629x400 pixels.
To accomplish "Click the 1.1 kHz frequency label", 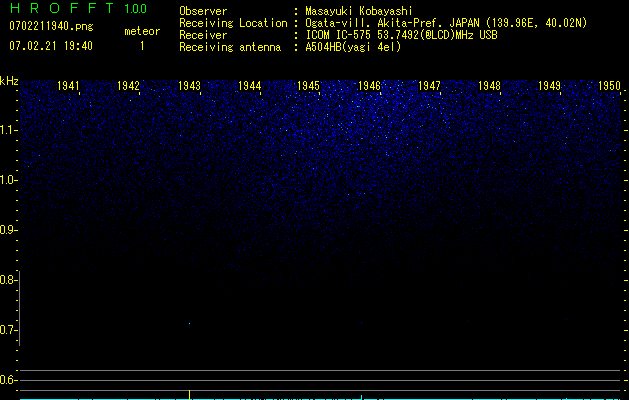I will [x=8, y=130].
